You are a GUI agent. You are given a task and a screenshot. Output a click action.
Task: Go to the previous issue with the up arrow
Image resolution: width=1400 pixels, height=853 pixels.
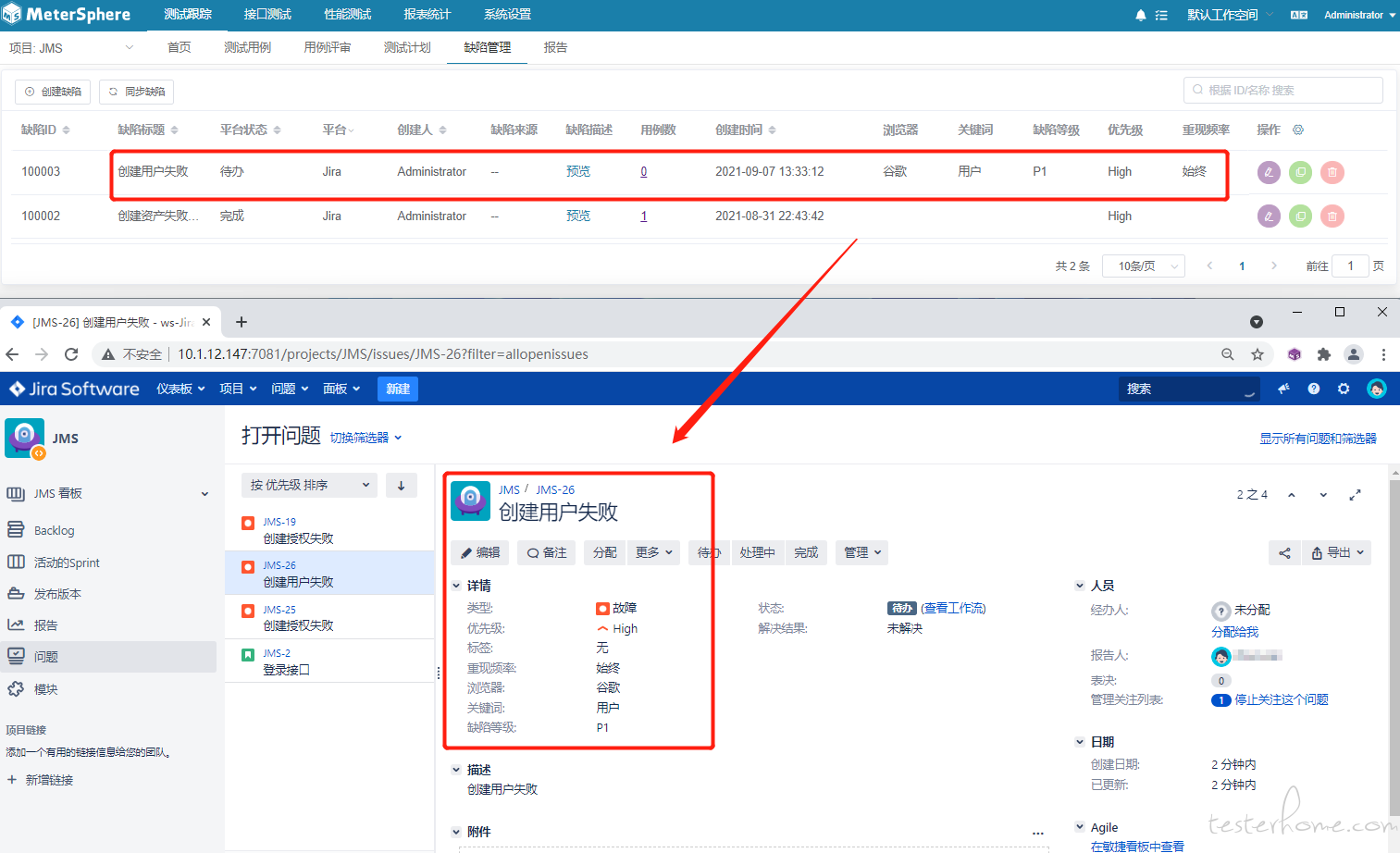[x=1292, y=495]
